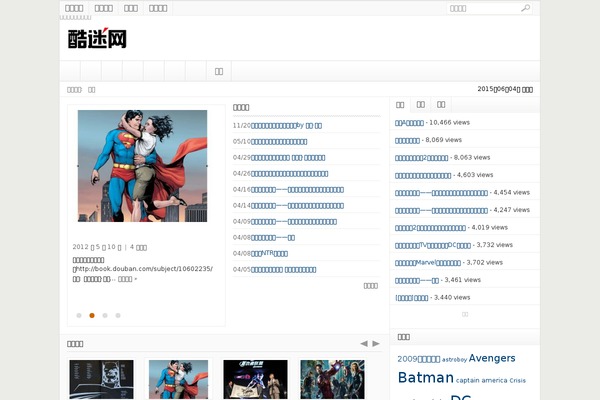Open the news article dated 04/09
Viewport: 600px width, 400px height.
pos(294,222)
